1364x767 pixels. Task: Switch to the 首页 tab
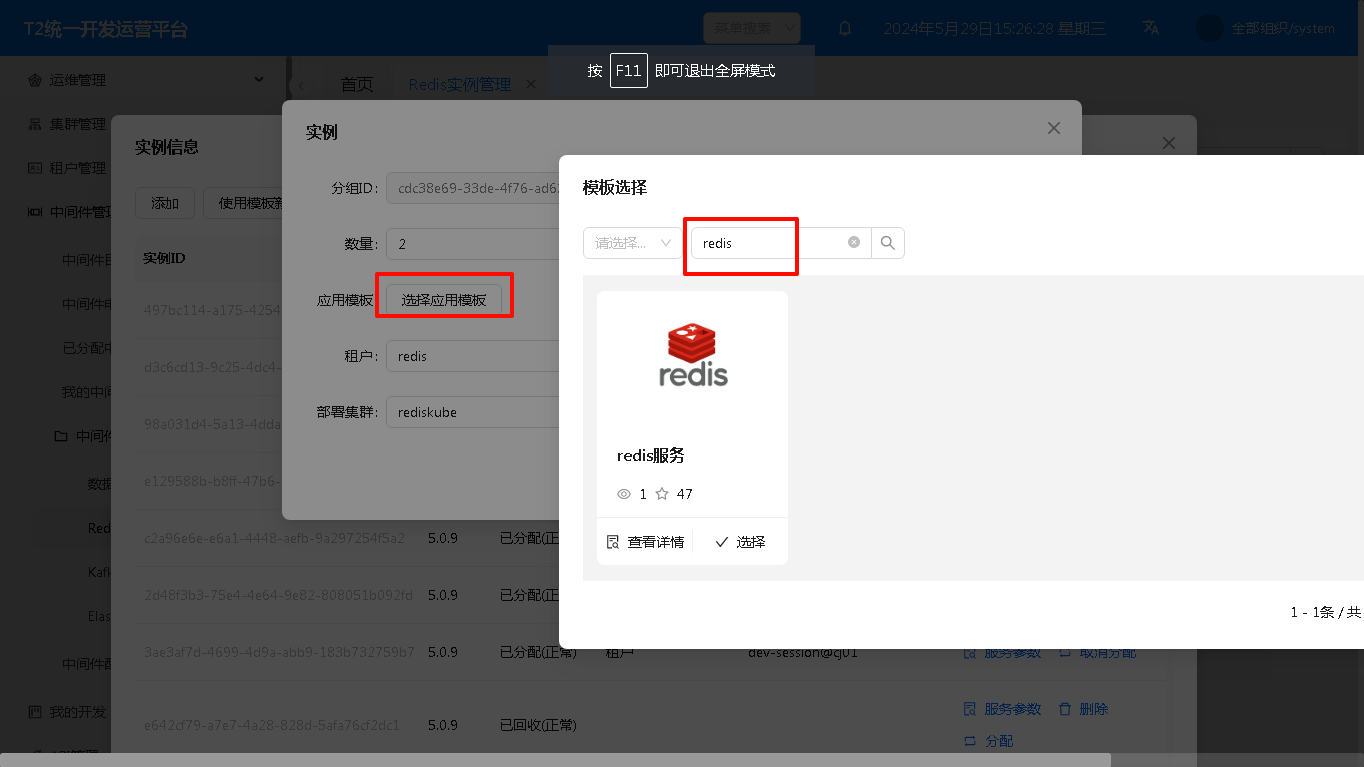(357, 85)
